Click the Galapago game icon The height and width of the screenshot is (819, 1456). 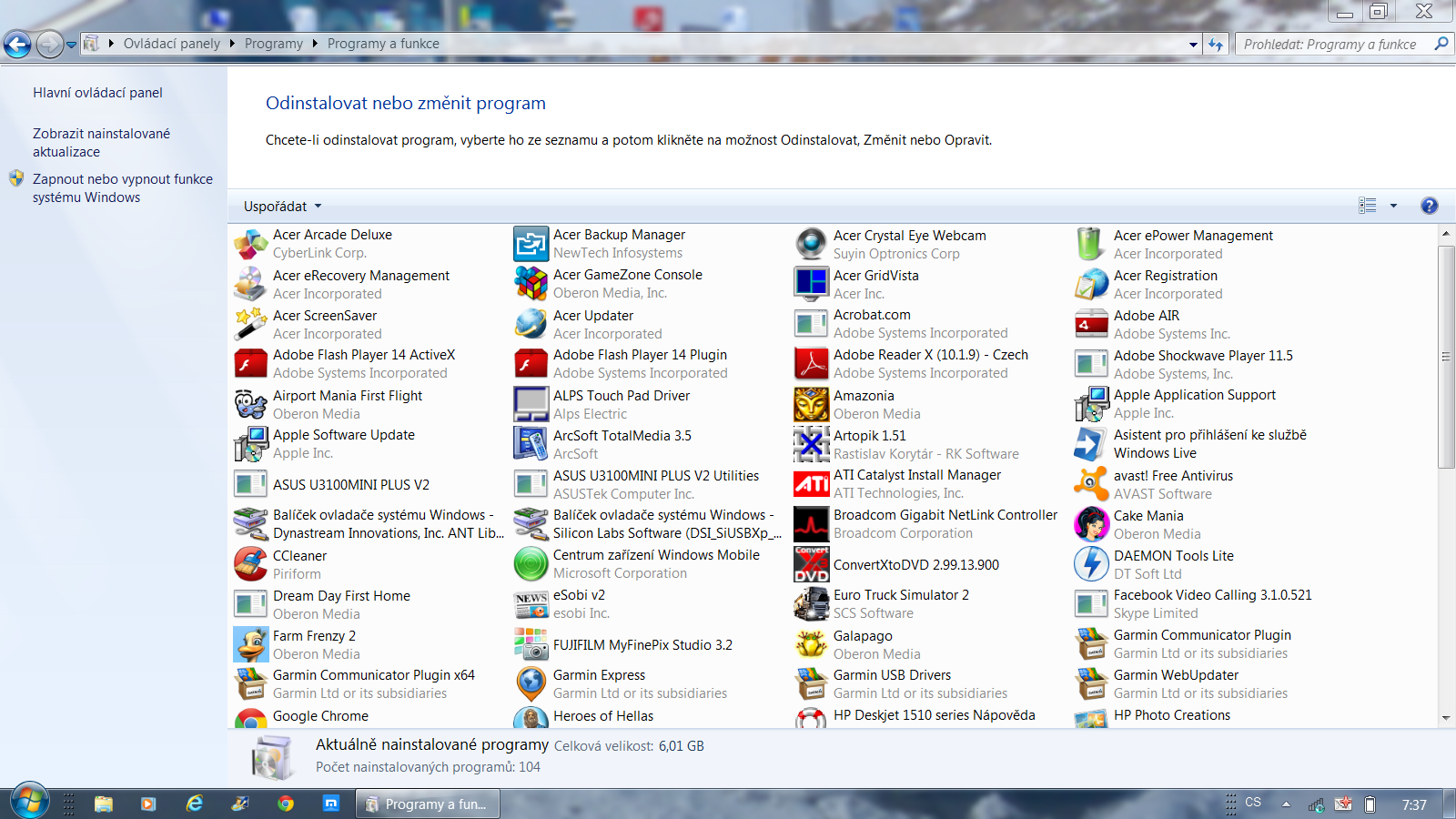811,644
